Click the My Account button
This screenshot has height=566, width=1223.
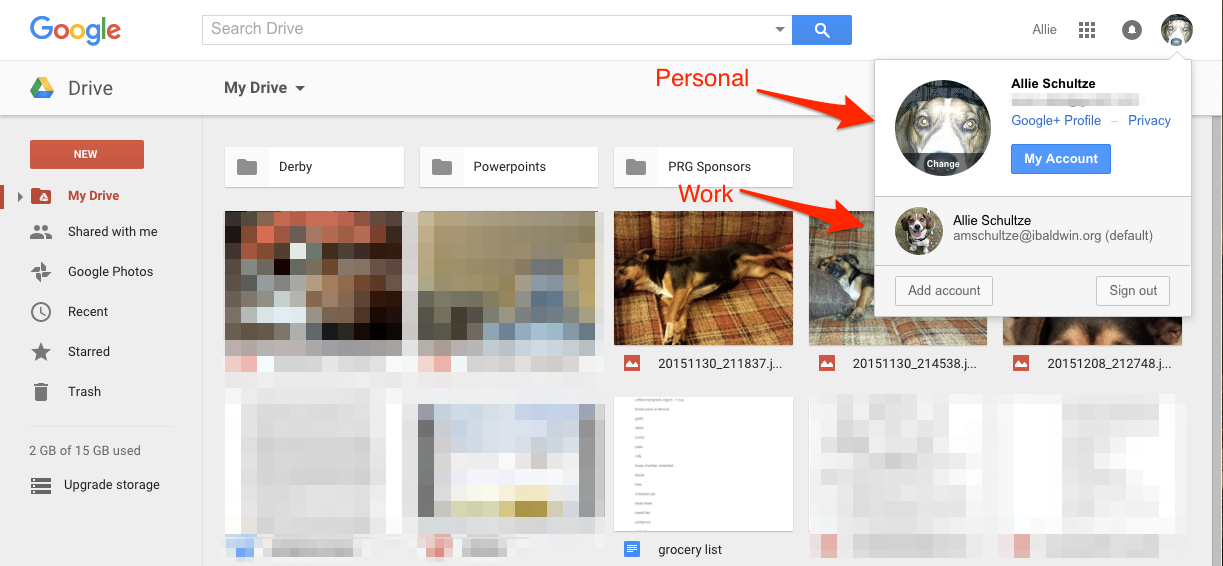click(x=1060, y=159)
